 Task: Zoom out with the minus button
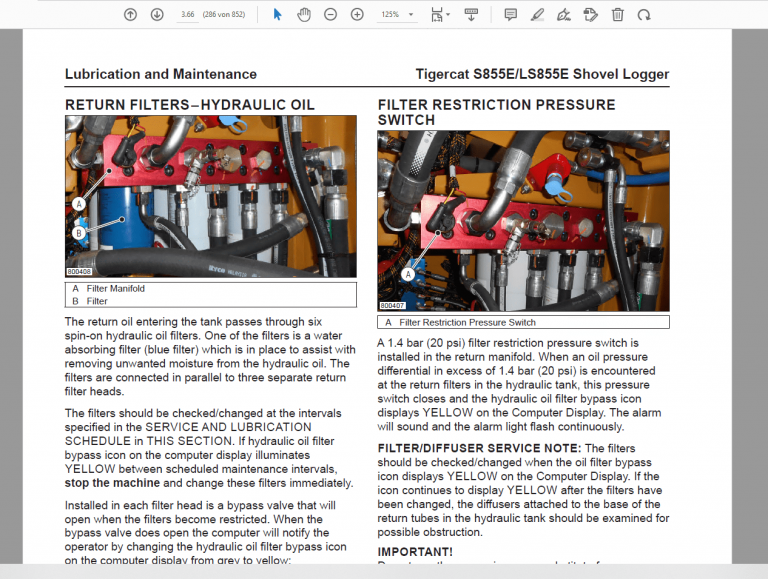pyautogui.click(x=331, y=15)
